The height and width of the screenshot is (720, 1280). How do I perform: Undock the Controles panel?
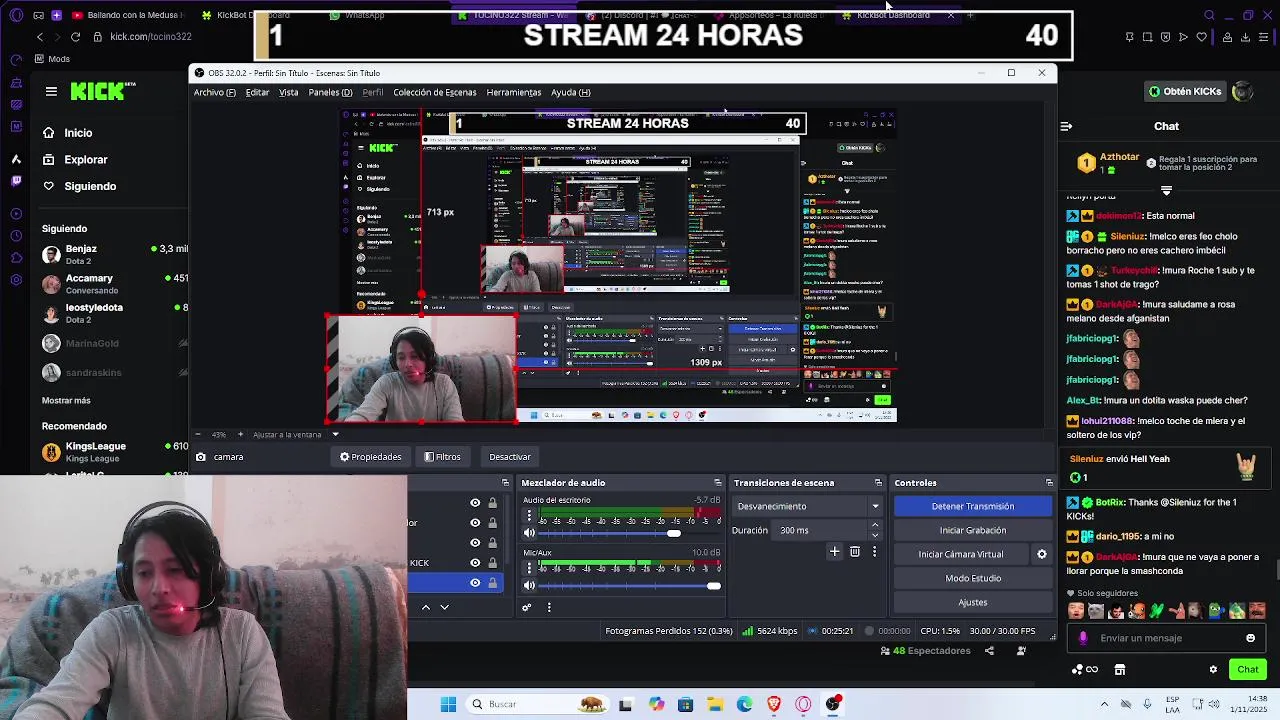point(1049,483)
